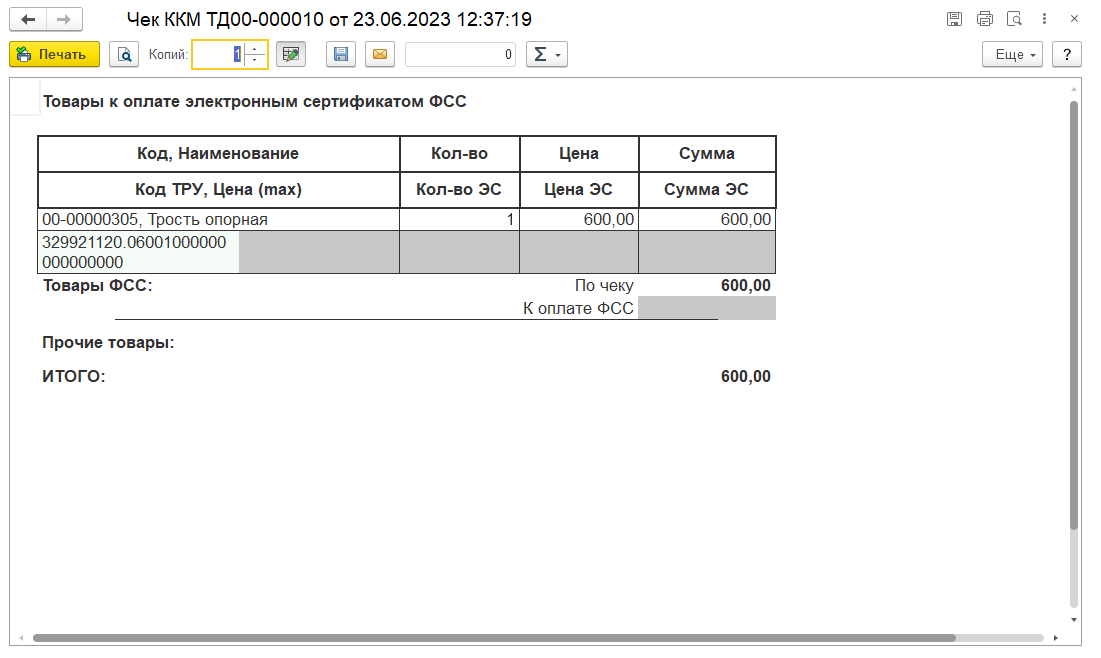This screenshot has height=658, width=1101.
Task: Open the Еще dropdown menu
Action: (x=1013, y=54)
